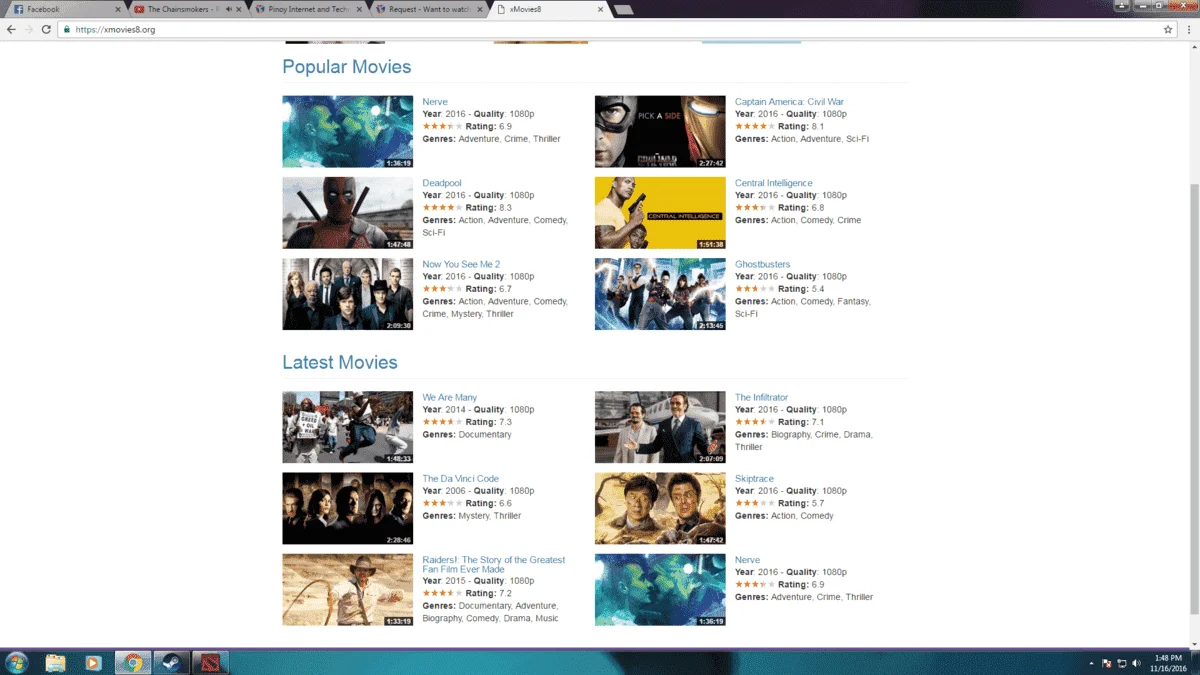Screen dimensions: 1200x675
Task: Open The Infiltrator title link
Action: click(762, 397)
